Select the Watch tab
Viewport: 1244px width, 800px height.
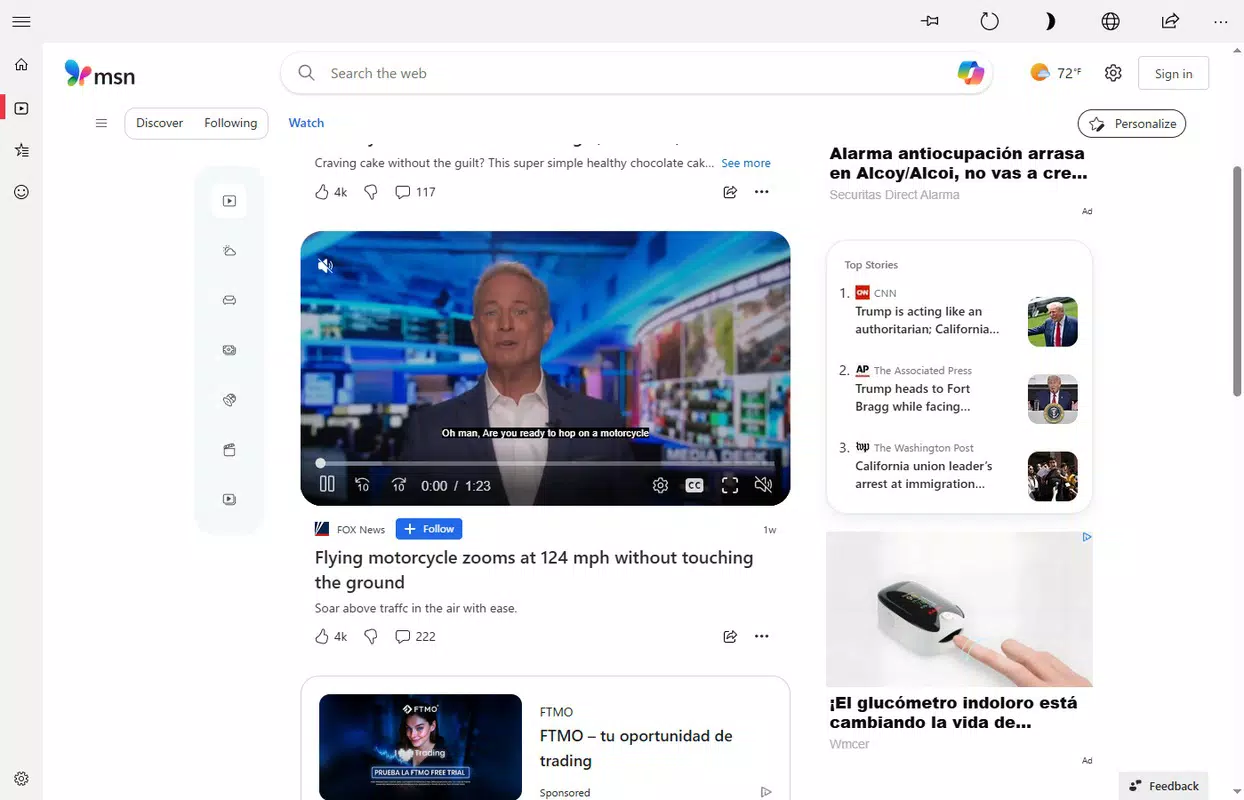(306, 123)
